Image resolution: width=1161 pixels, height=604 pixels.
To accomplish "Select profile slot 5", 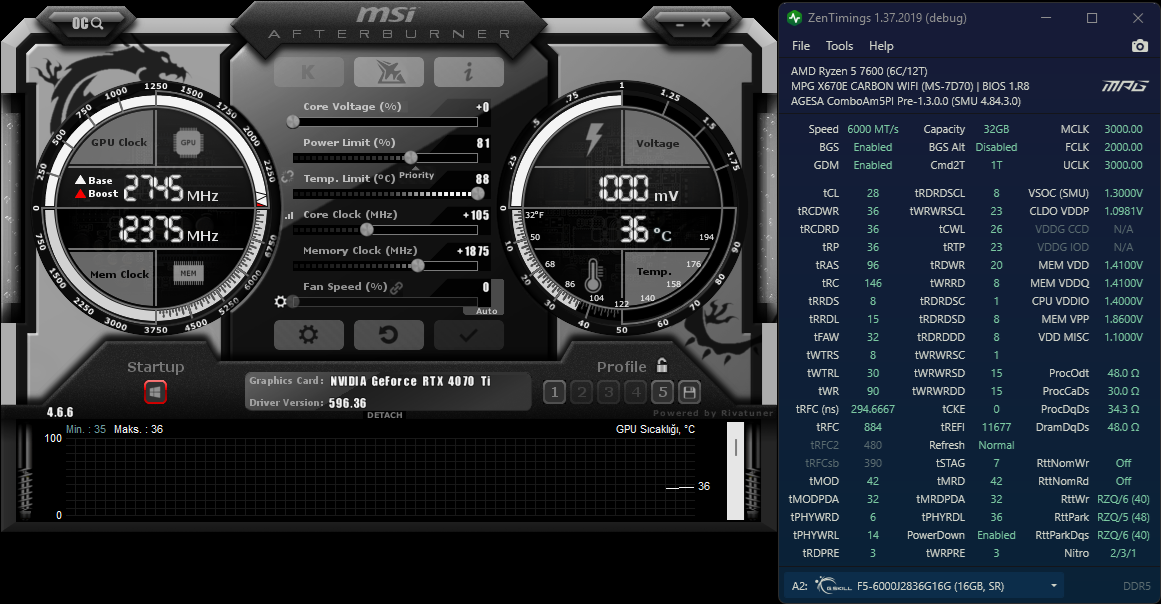I will click(x=663, y=392).
